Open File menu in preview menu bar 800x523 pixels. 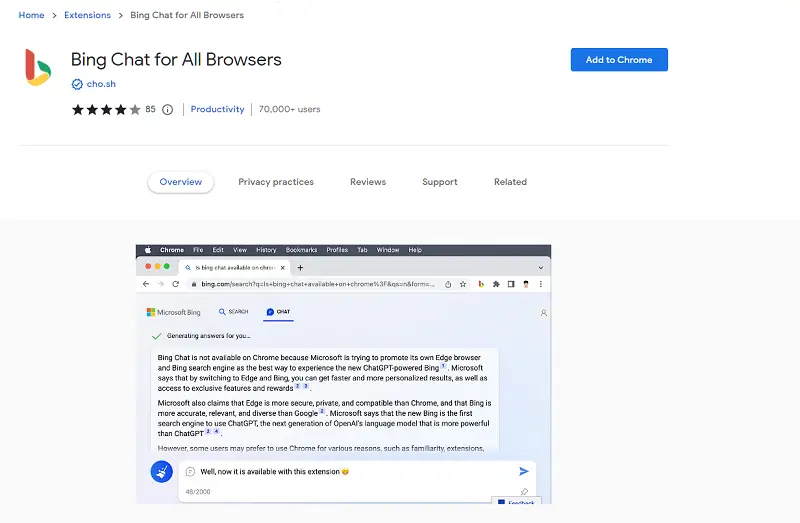click(x=198, y=250)
